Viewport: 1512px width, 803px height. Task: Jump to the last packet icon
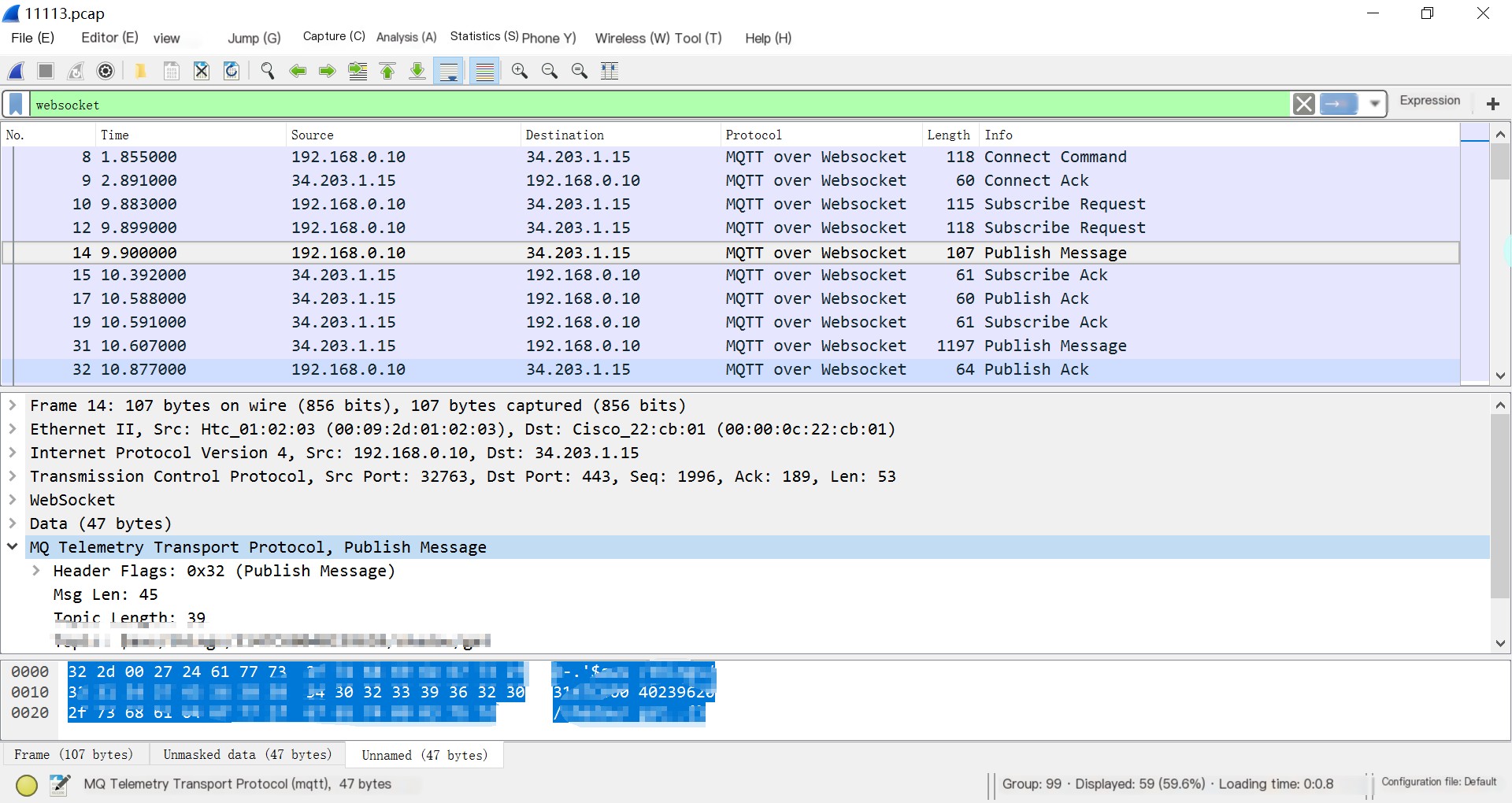[x=417, y=71]
